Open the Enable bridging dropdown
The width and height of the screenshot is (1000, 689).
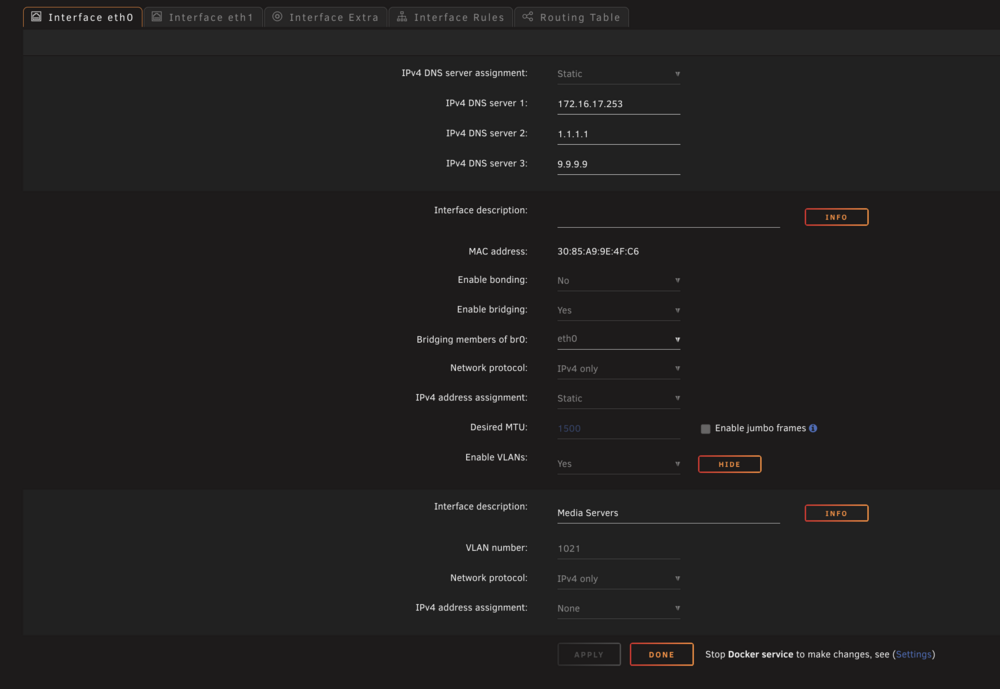click(x=619, y=311)
